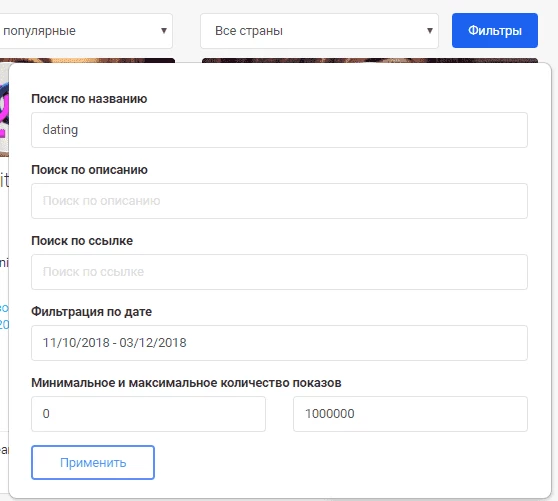Click the Поиск по ссылке input field
The width and height of the screenshot is (558, 501).
pos(279,272)
